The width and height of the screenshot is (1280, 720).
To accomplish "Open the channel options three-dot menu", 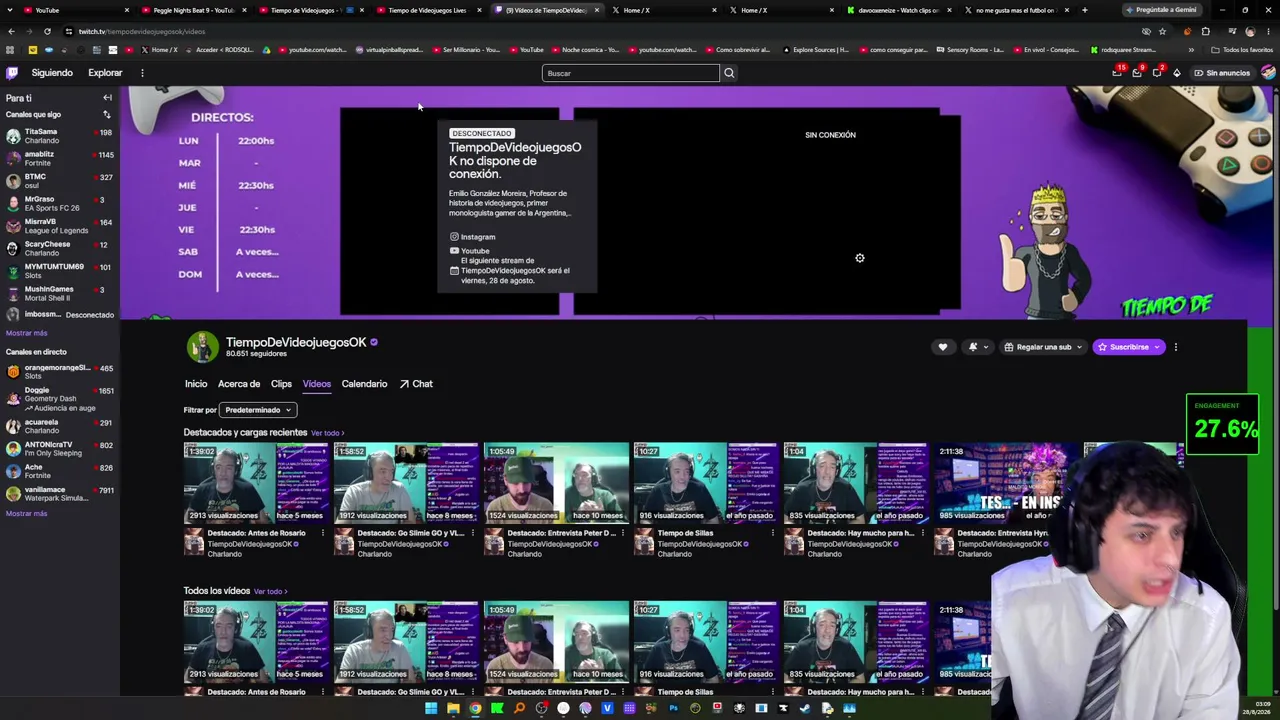I will (x=1176, y=347).
